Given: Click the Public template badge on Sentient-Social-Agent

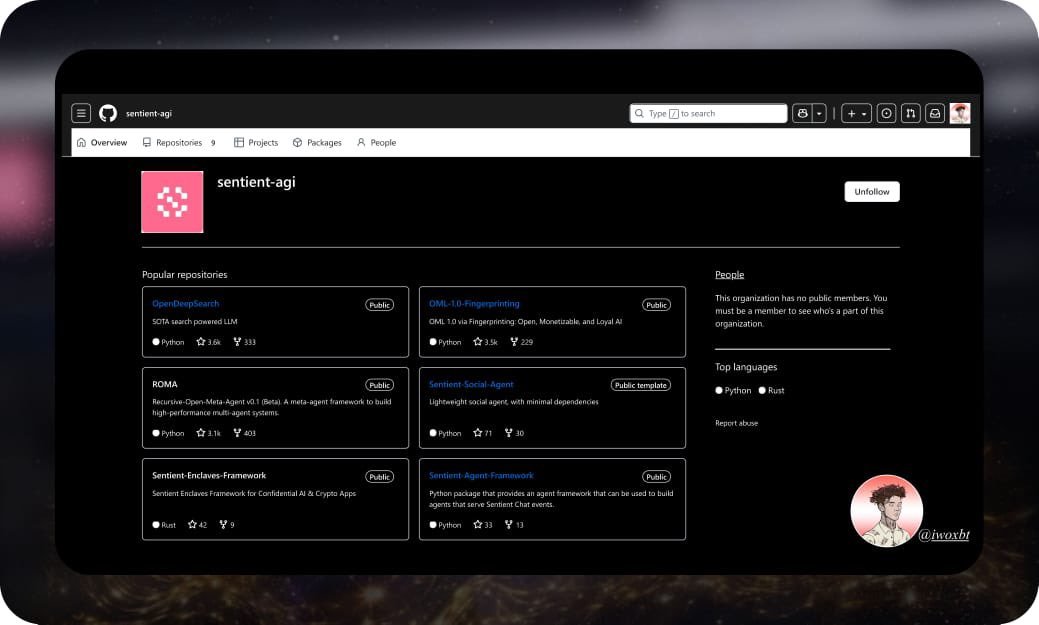Looking at the screenshot, I should (x=641, y=385).
